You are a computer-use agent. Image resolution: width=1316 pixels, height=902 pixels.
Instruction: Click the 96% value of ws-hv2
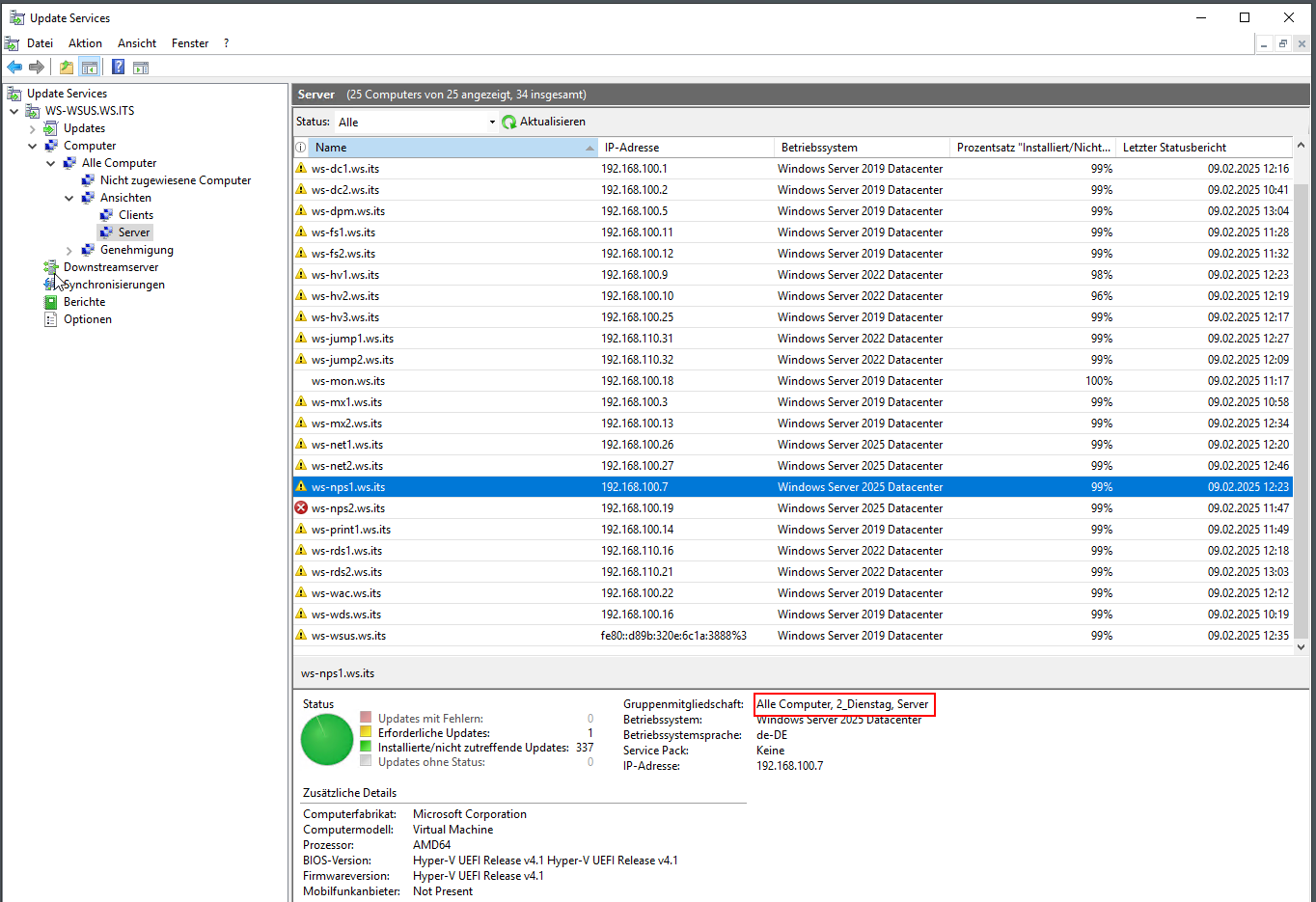click(1102, 296)
